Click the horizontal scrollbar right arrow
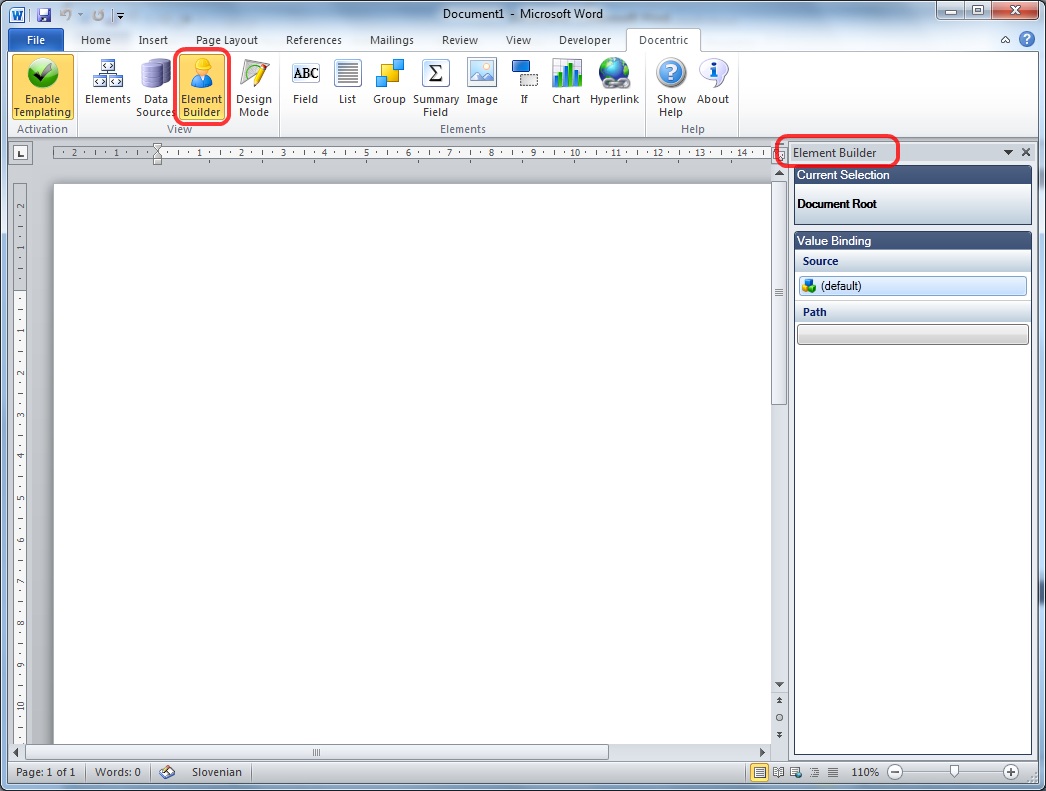 (762, 752)
